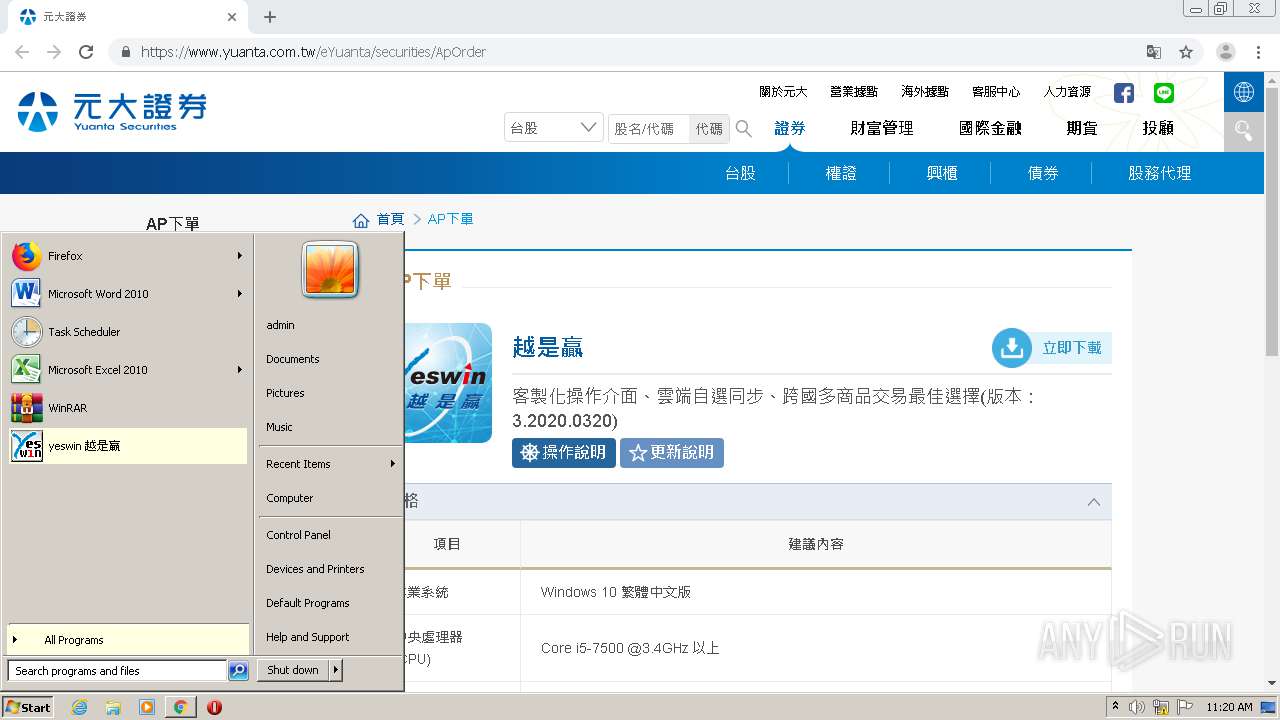1280x720 pixels.
Task: Show hidden system tray icons
Action: (1116, 707)
